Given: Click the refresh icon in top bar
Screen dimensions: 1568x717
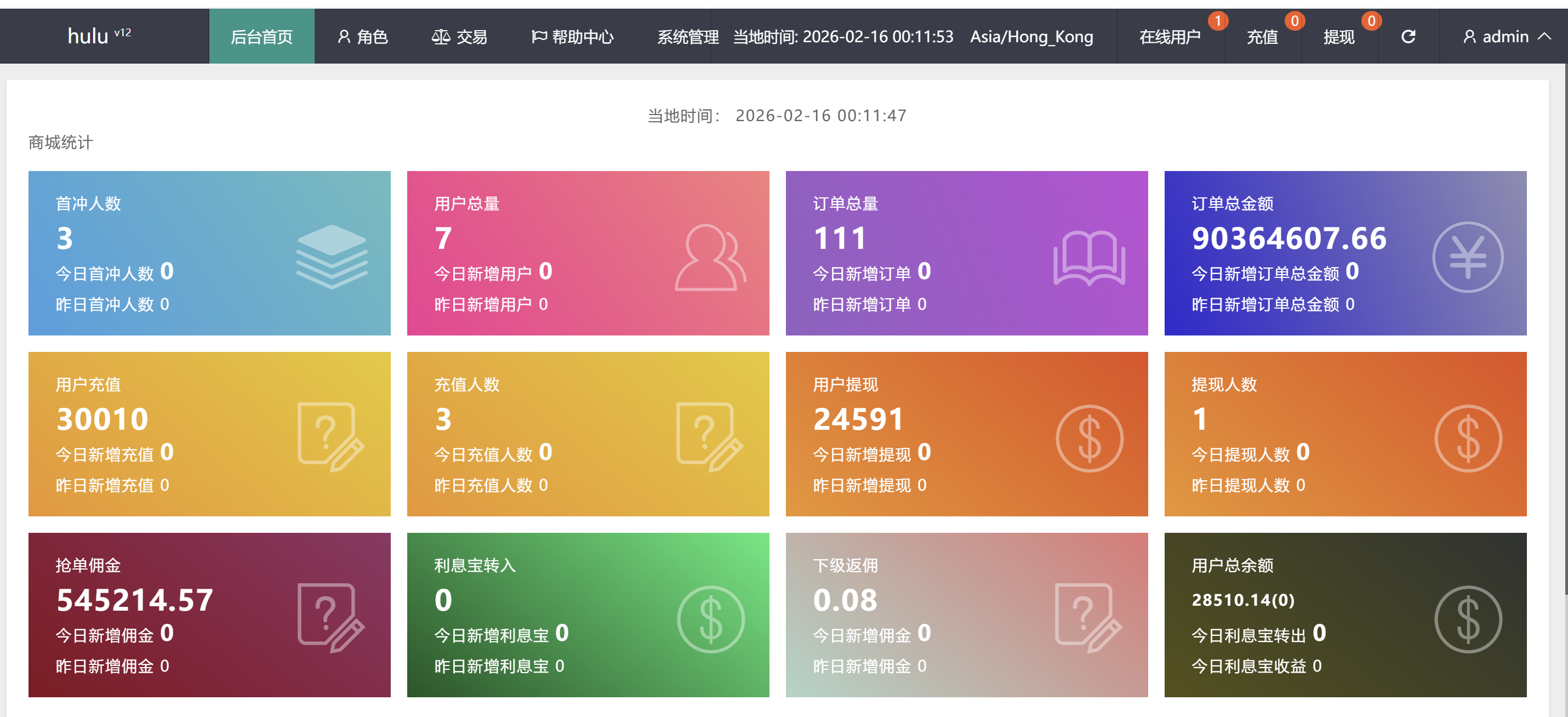Looking at the screenshot, I should tap(1408, 37).
